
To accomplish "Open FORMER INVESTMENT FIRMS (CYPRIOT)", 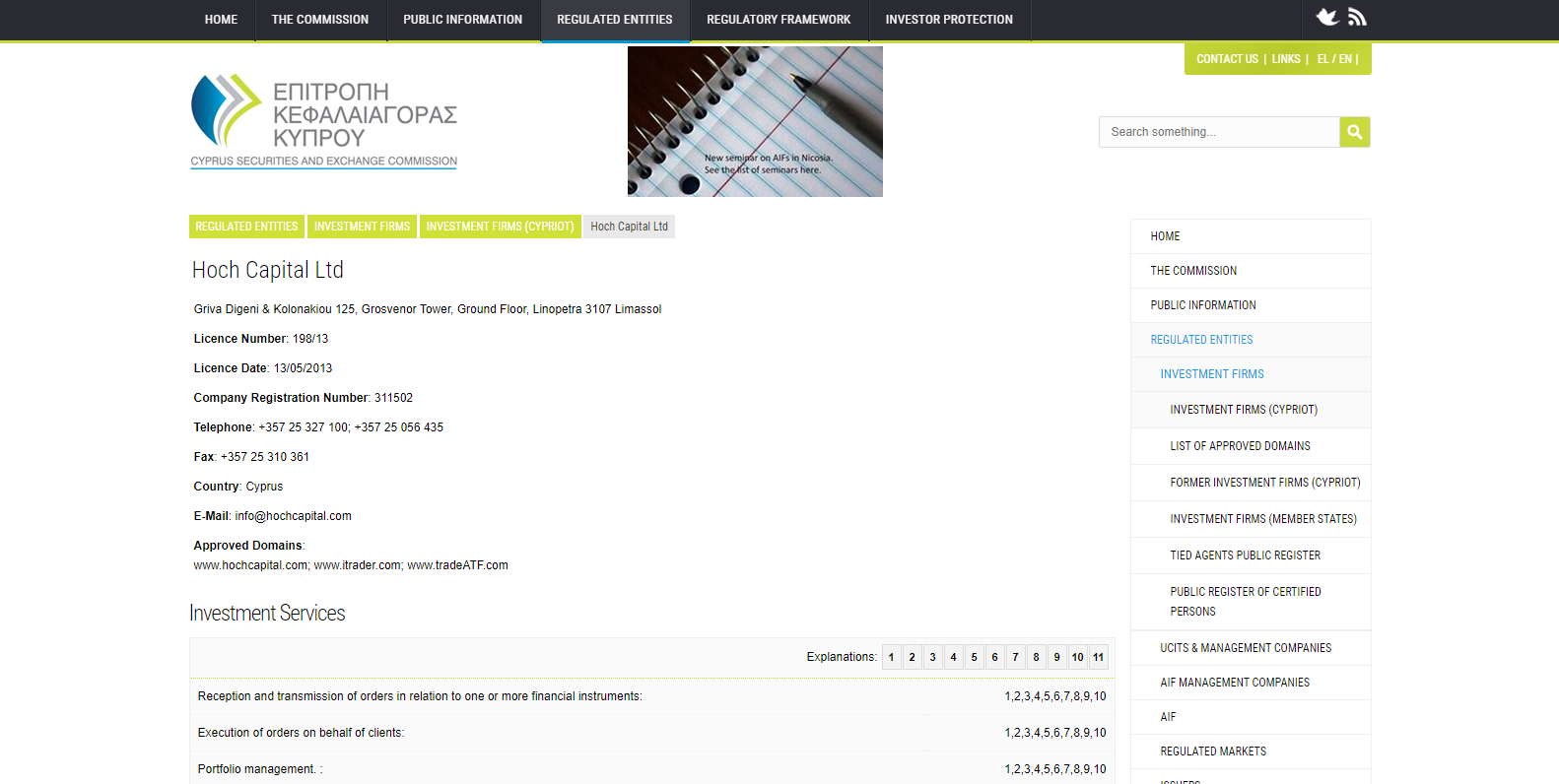I will [1251, 483].
